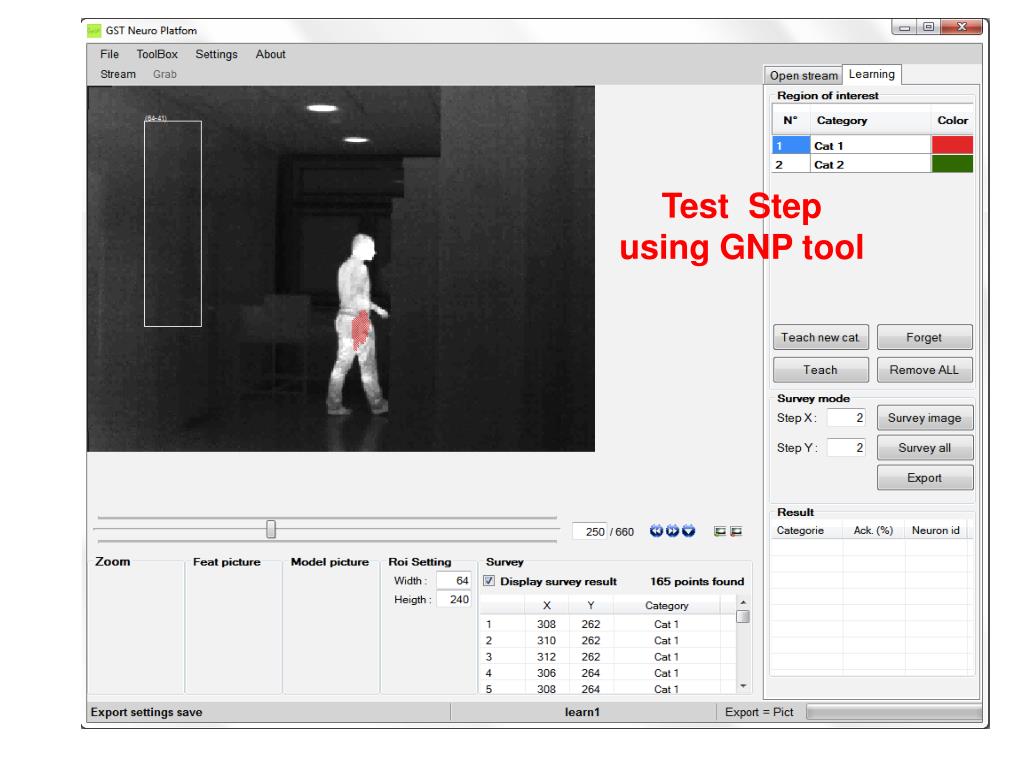
Task: Click the Step X input field
Action: [846, 418]
